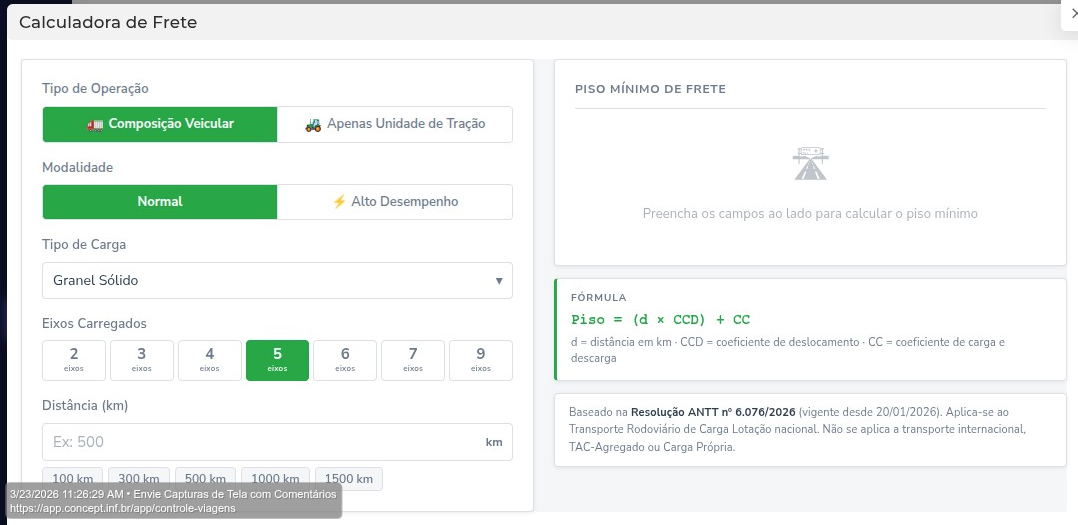Choose the 1500 km preset button

tap(349, 478)
